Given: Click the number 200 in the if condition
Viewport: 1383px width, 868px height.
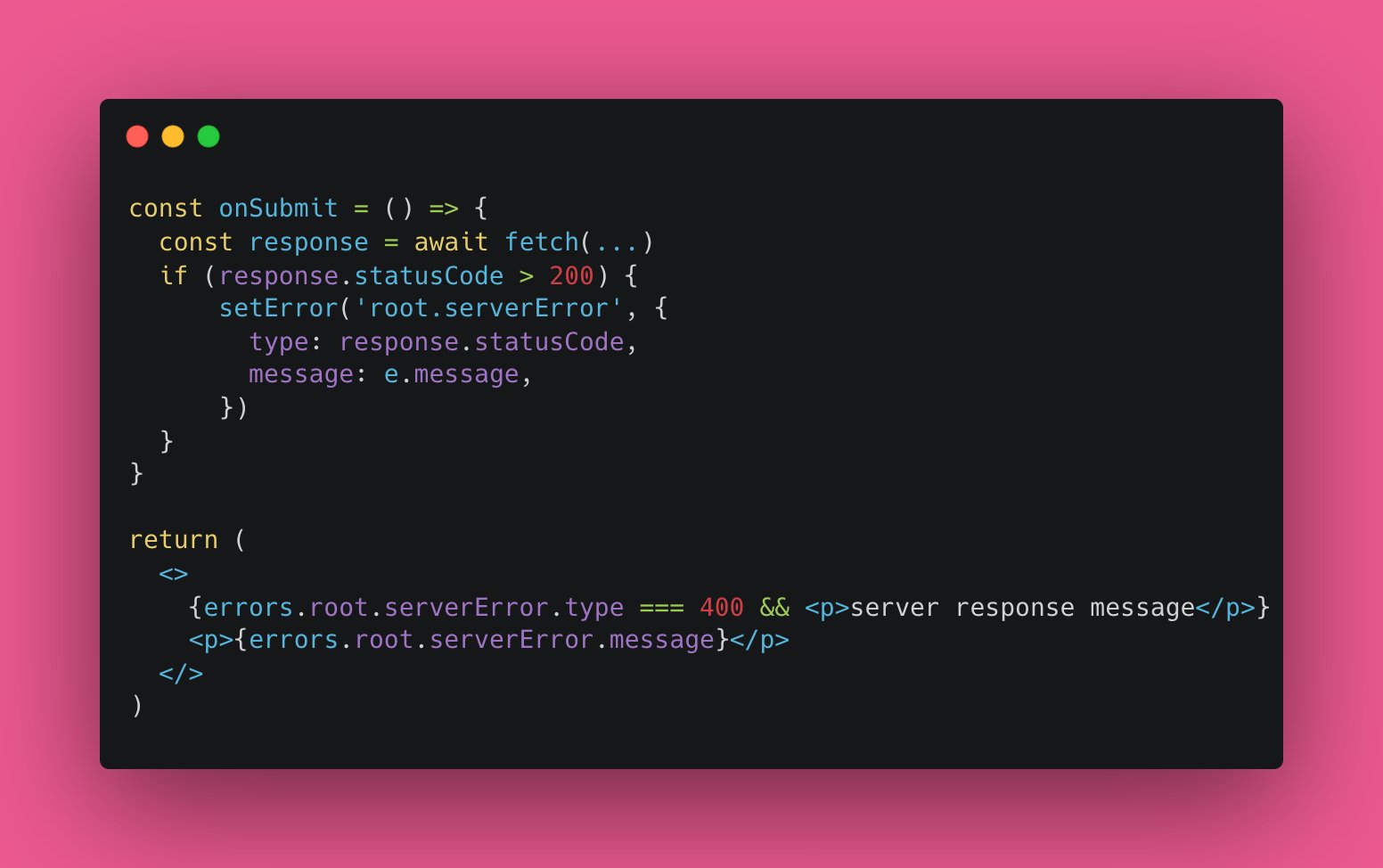Looking at the screenshot, I should [571, 276].
